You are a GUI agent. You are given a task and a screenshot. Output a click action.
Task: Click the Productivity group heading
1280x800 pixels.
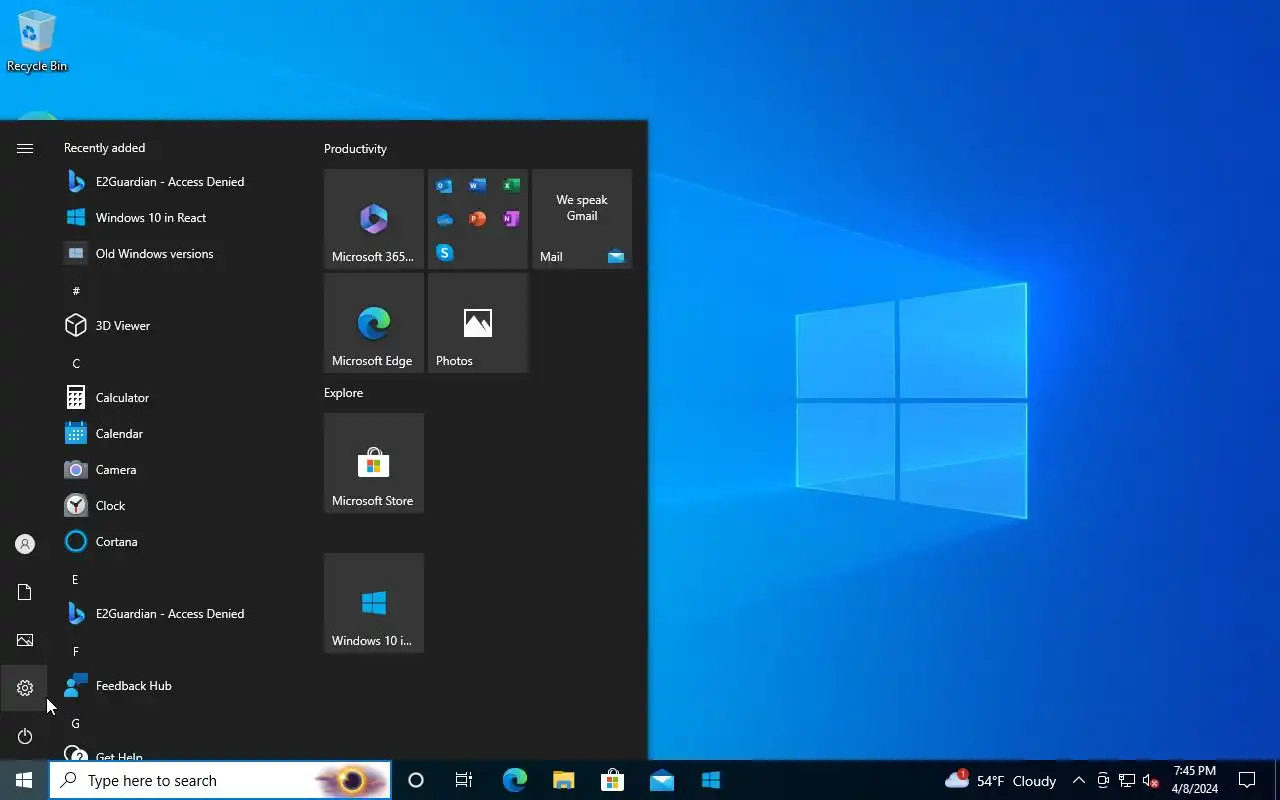click(x=355, y=149)
